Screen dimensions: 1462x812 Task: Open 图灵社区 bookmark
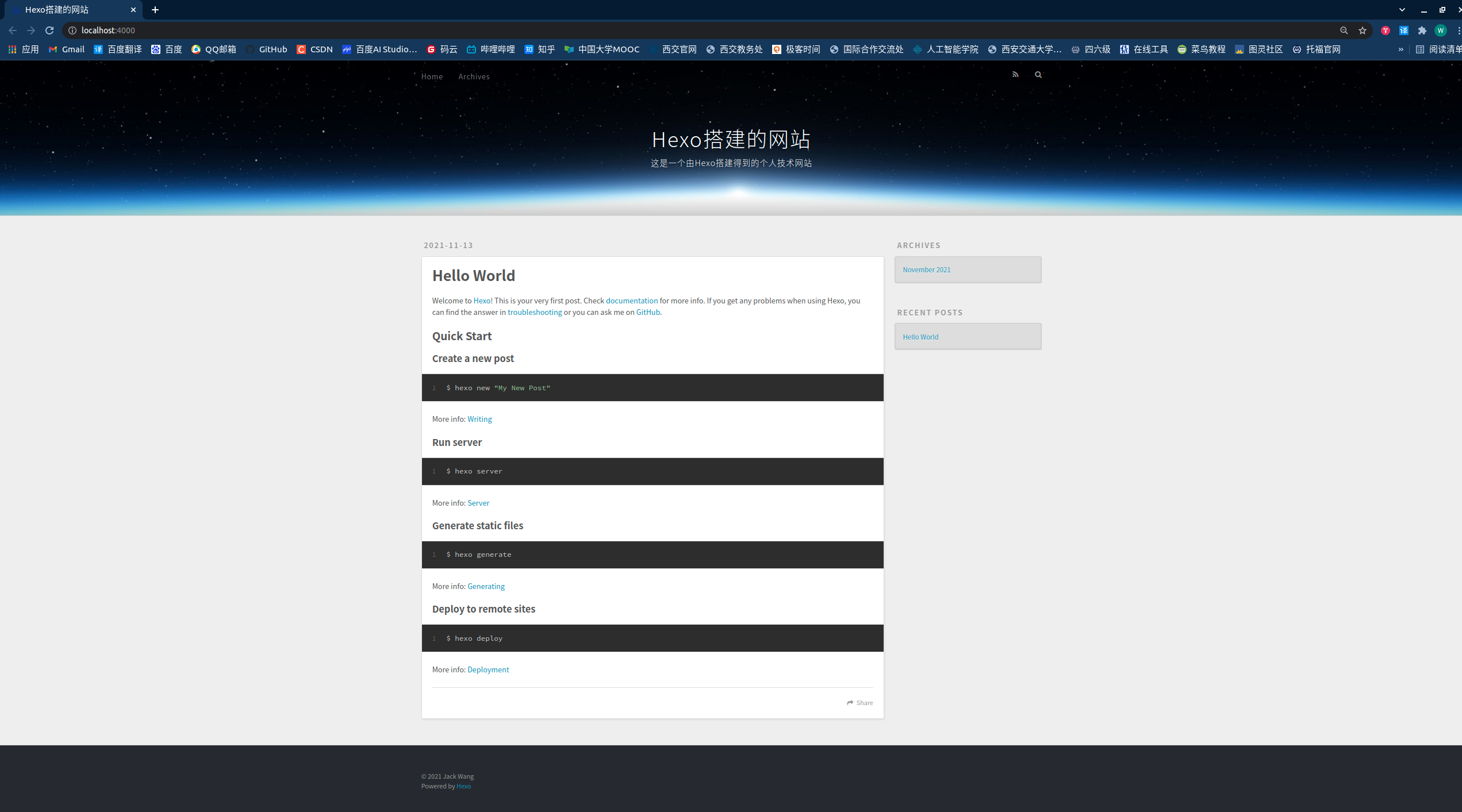(x=1259, y=49)
